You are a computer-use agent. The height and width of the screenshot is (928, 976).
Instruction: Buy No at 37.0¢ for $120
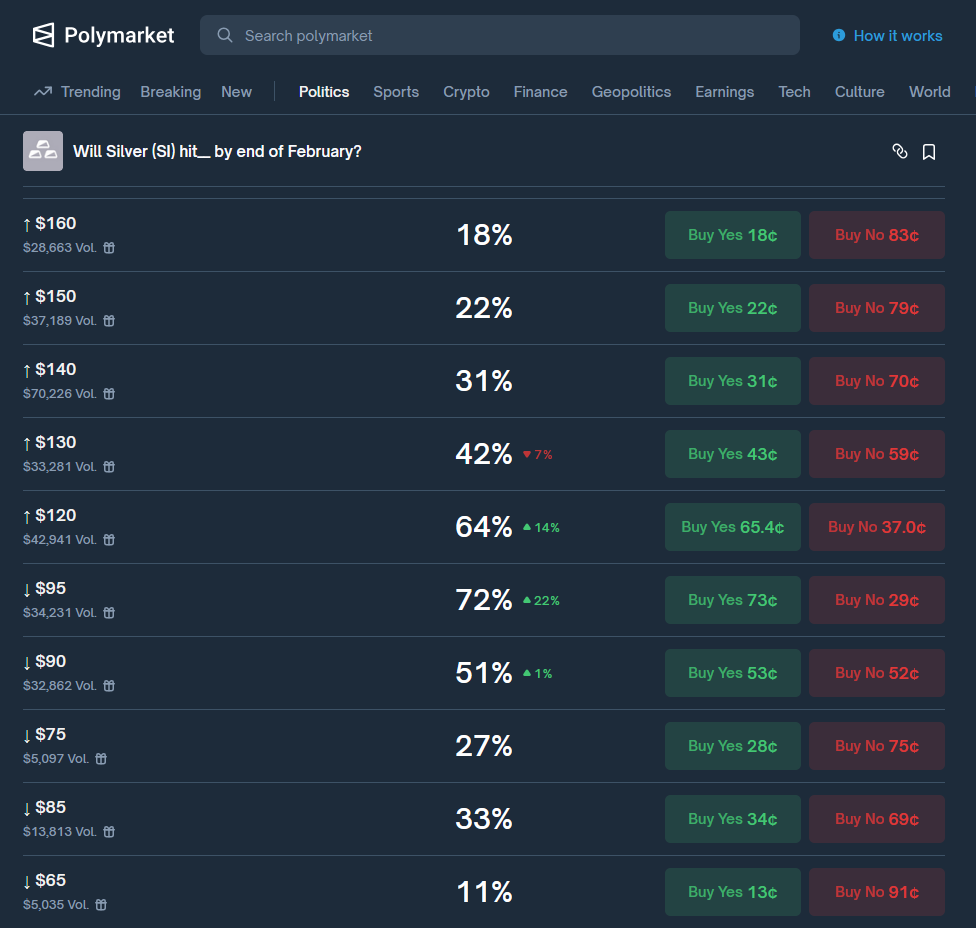pyautogui.click(x=876, y=527)
